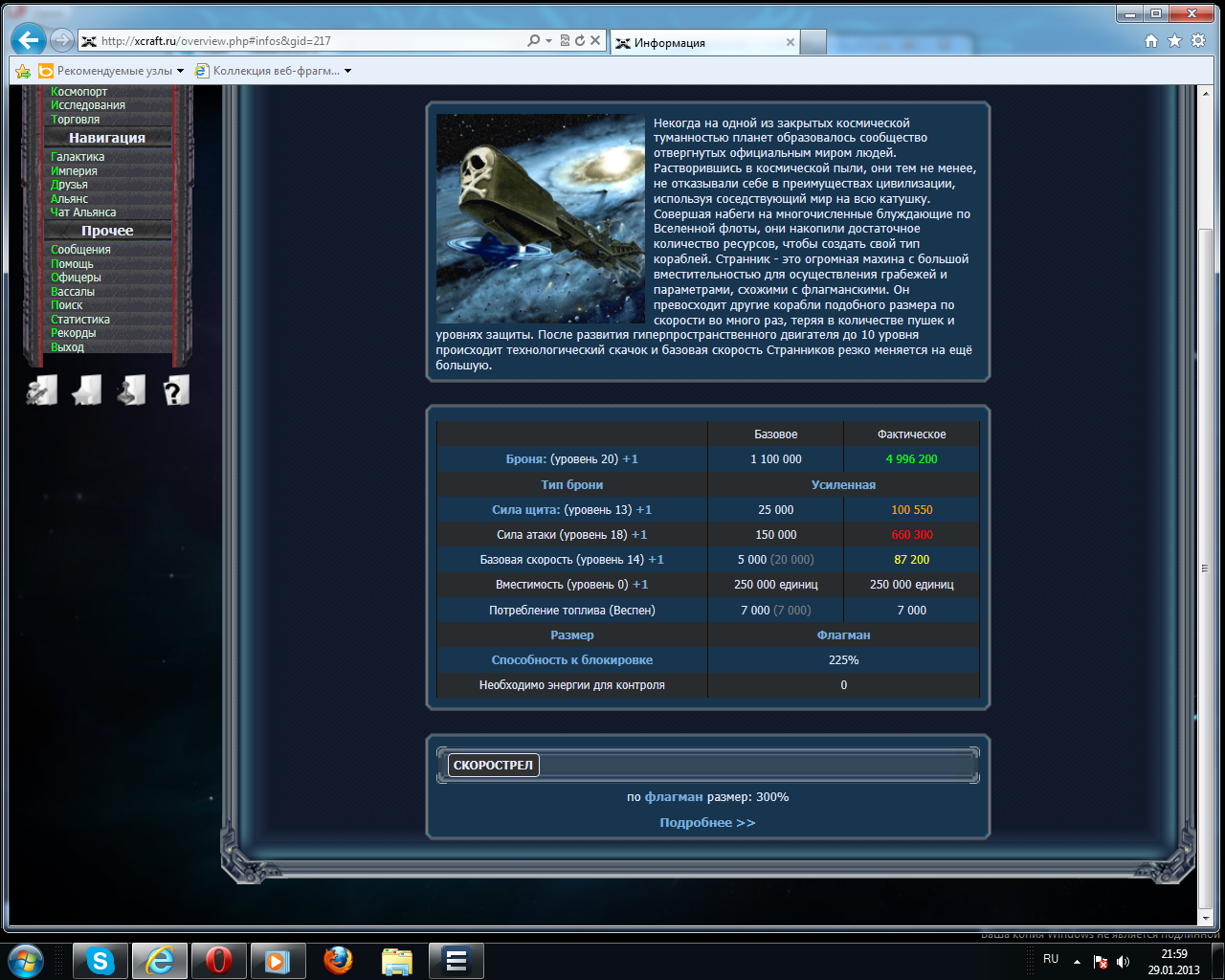Click the Windows Start orb

tap(26, 961)
